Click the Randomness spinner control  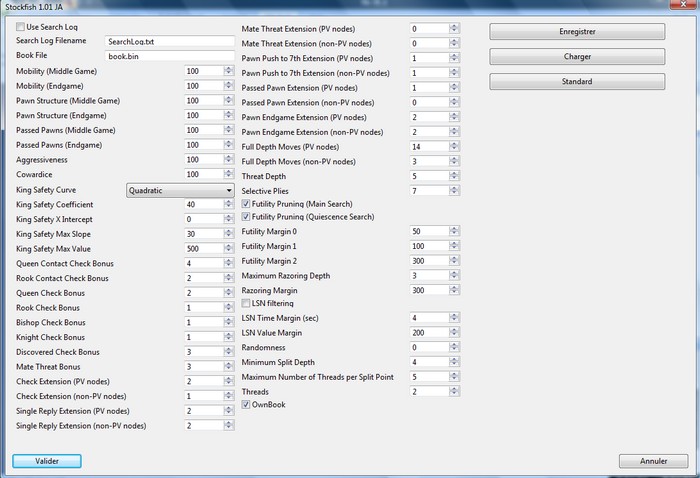click(454, 347)
